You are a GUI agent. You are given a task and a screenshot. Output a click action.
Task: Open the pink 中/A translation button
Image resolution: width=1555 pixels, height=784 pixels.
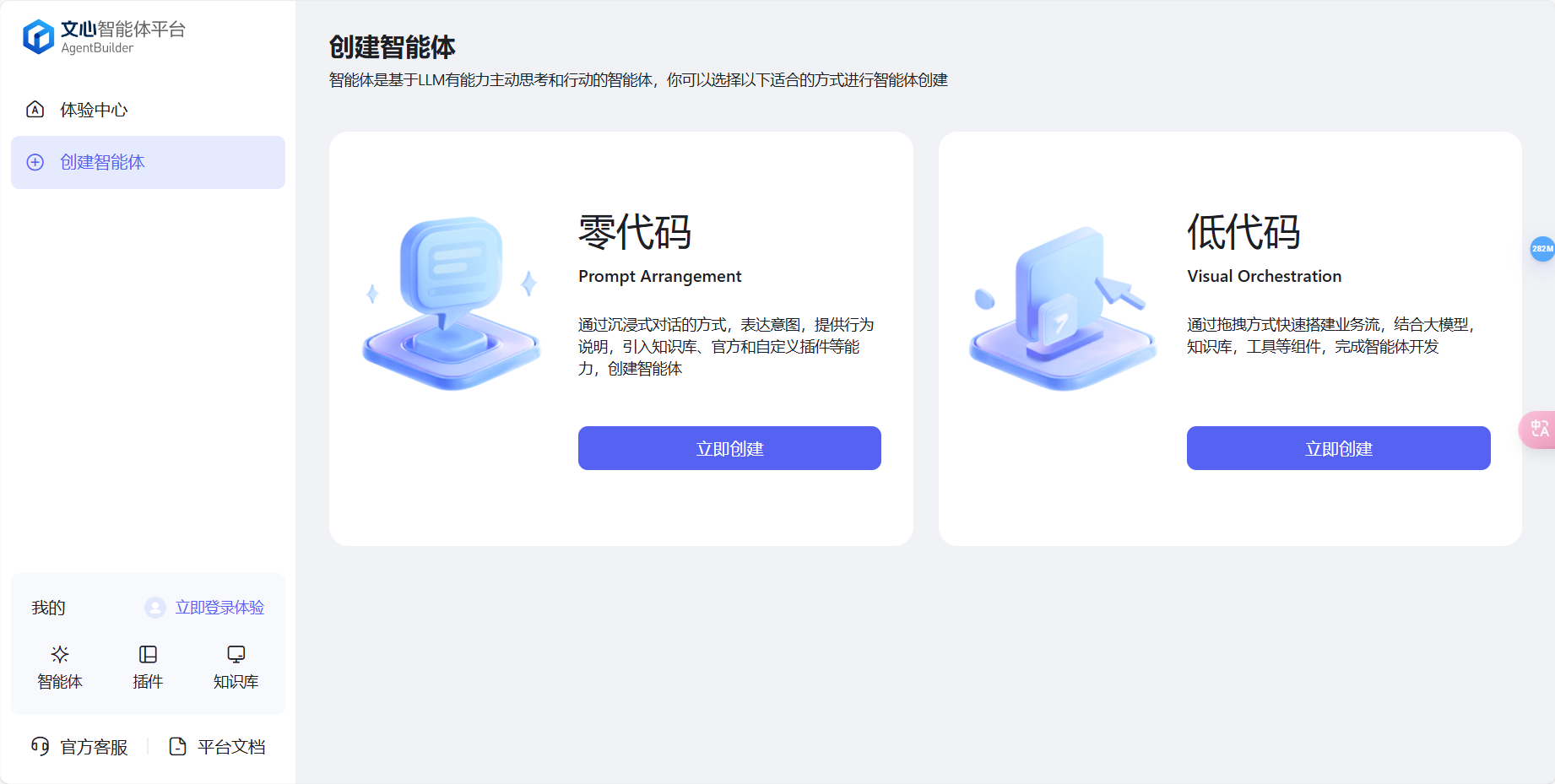tap(1539, 430)
